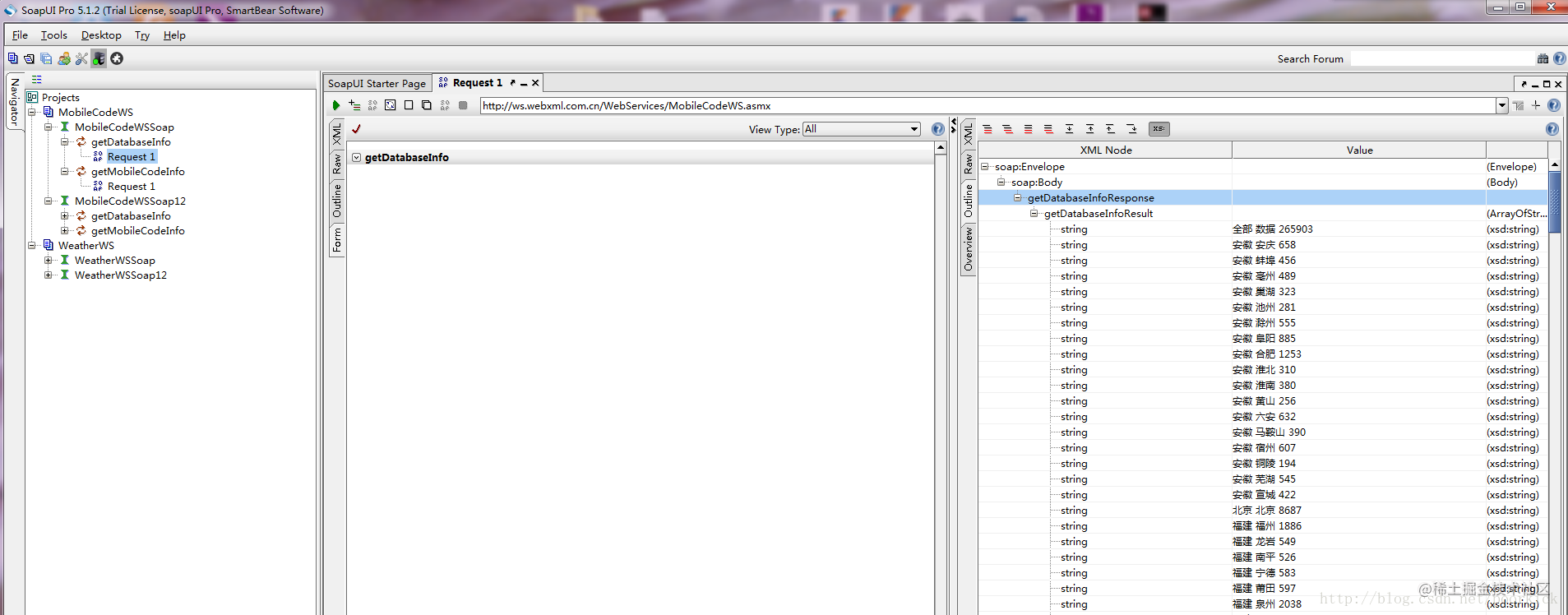Select getMobileCodeInfo under MobileCodeWSSoap
Image resolution: width=1568 pixels, height=615 pixels.
point(138,171)
